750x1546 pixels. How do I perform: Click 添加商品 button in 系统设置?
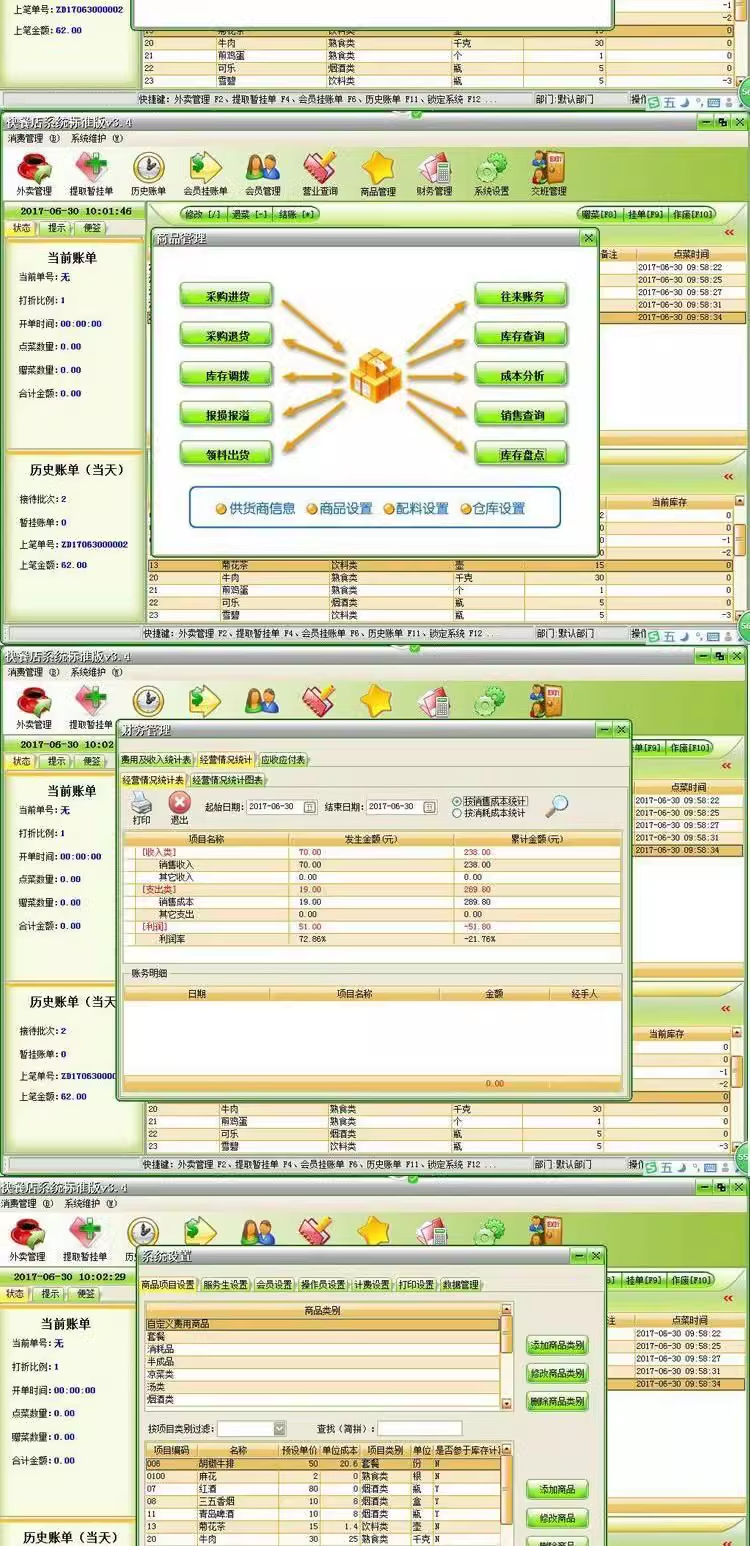(x=557, y=1489)
